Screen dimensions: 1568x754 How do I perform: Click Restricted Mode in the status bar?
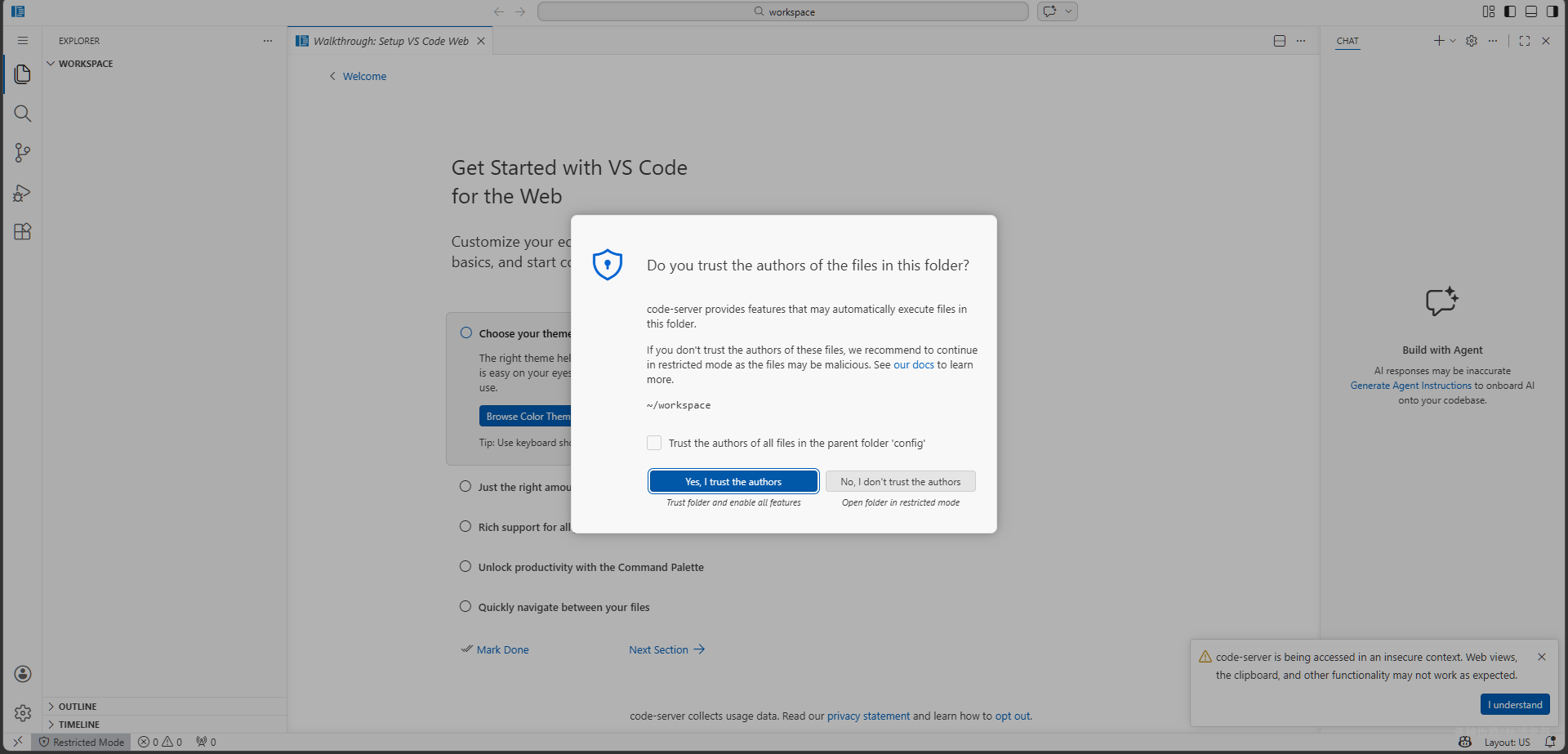[82, 742]
